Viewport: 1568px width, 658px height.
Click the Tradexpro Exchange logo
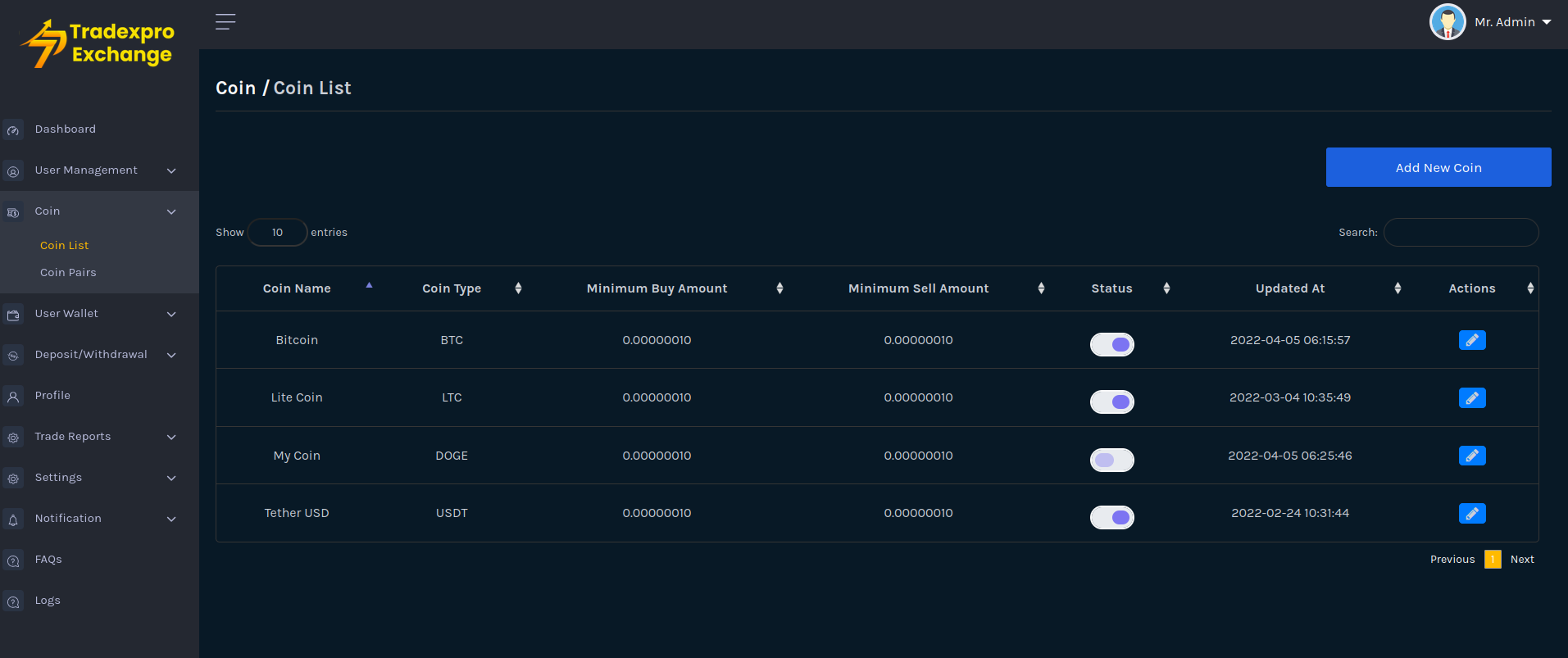pyautogui.click(x=98, y=43)
